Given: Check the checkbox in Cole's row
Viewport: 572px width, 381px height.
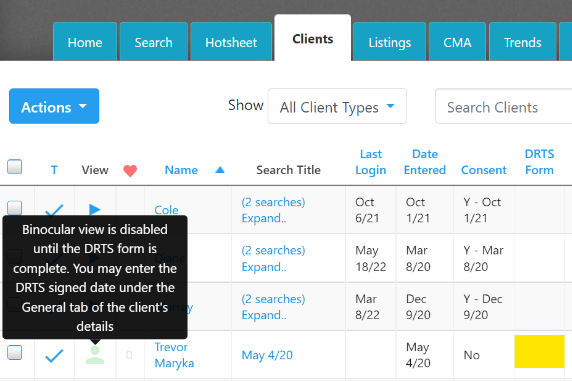Looking at the screenshot, I should pyautogui.click(x=15, y=208).
